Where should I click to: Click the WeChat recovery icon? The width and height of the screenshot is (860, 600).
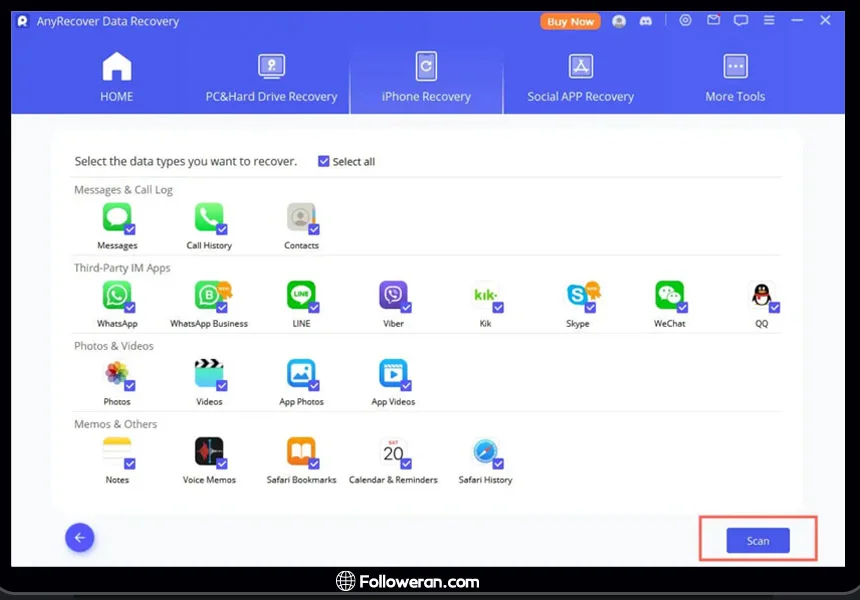669,295
